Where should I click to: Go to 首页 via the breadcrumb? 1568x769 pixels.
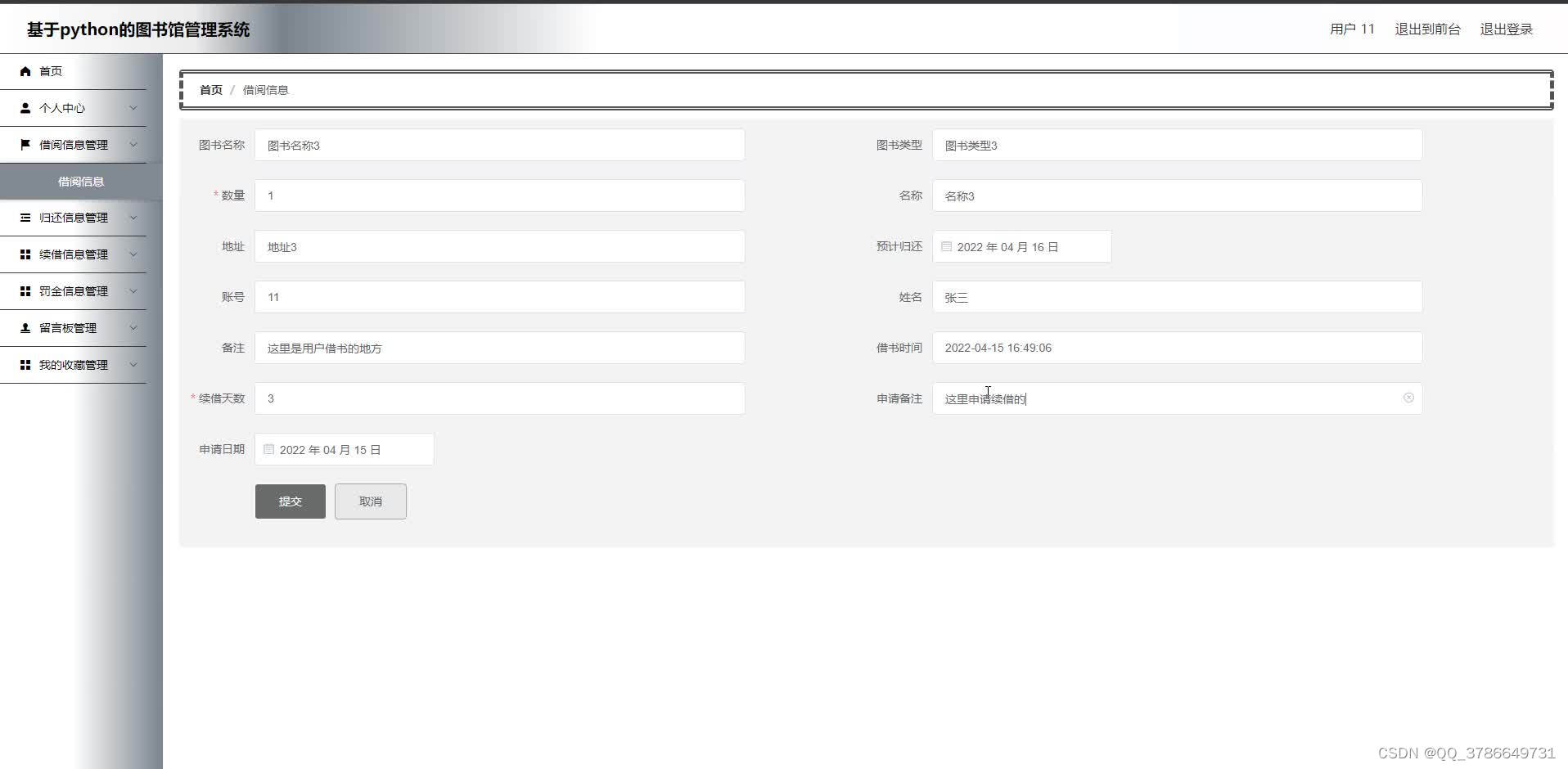click(211, 90)
